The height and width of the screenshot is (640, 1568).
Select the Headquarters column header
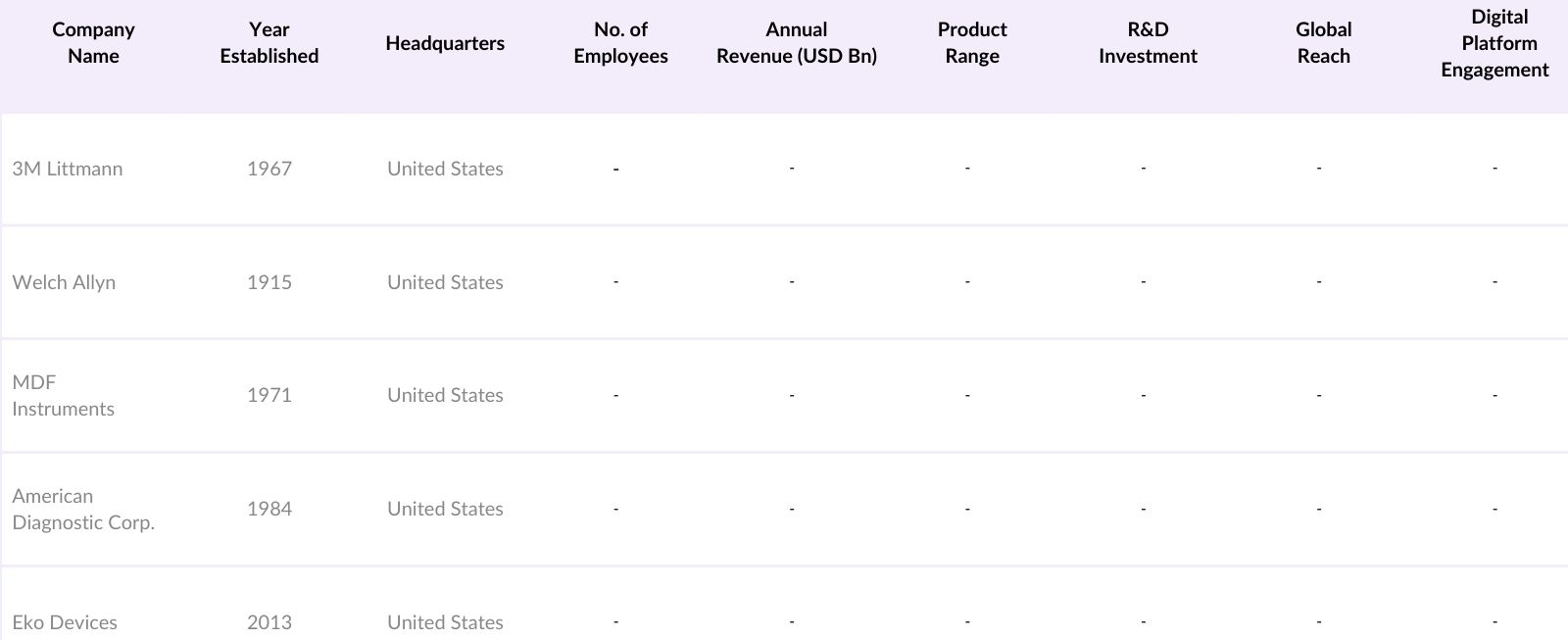click(x=445, y=43)
